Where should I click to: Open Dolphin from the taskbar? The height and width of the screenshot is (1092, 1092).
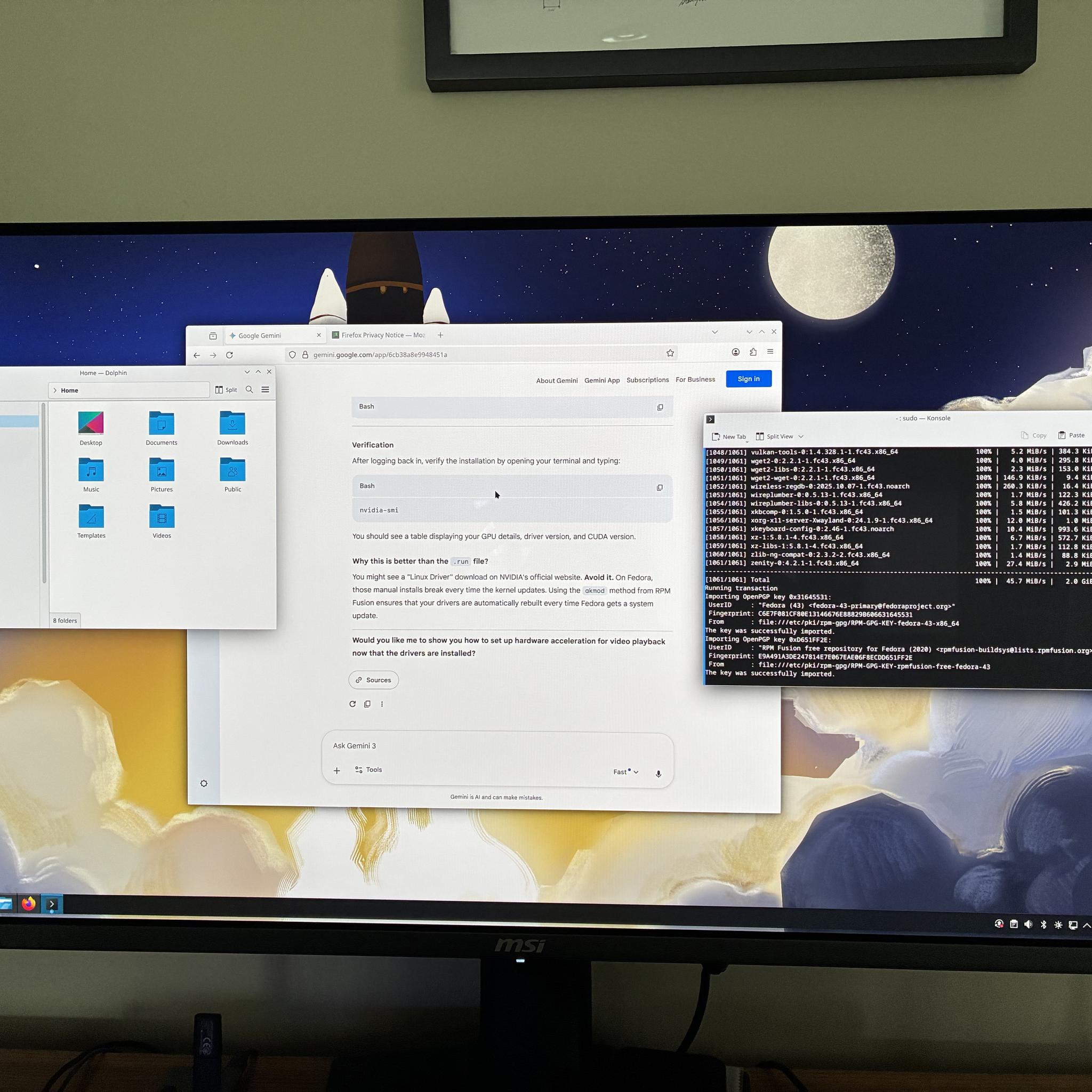pos(6,903)
